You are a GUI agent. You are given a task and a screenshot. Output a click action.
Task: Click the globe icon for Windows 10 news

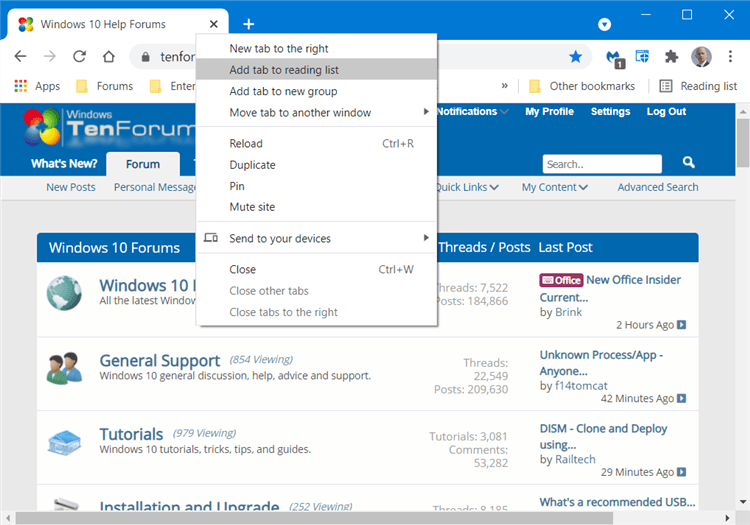[x=64, y=293]
